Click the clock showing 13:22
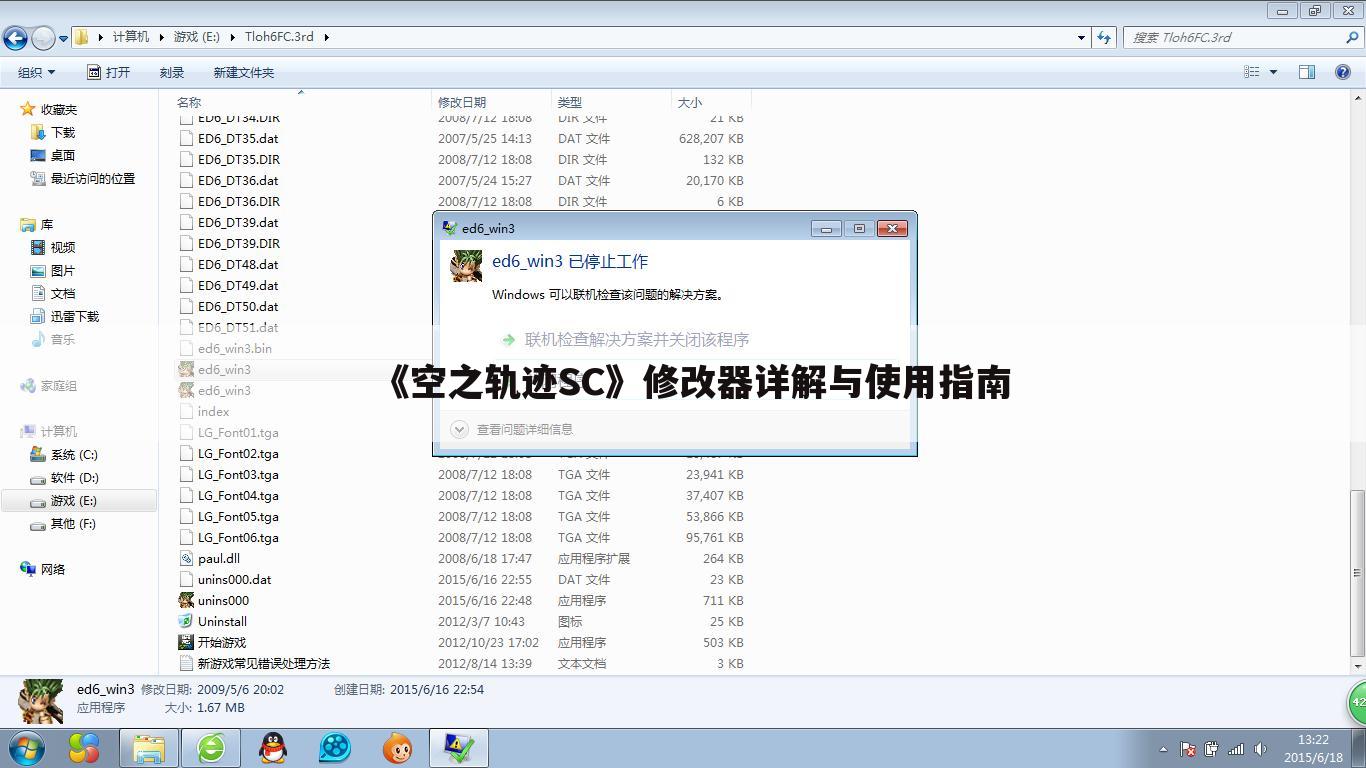The width and height of the screenshot is (1366, 768). (1313, 740)
